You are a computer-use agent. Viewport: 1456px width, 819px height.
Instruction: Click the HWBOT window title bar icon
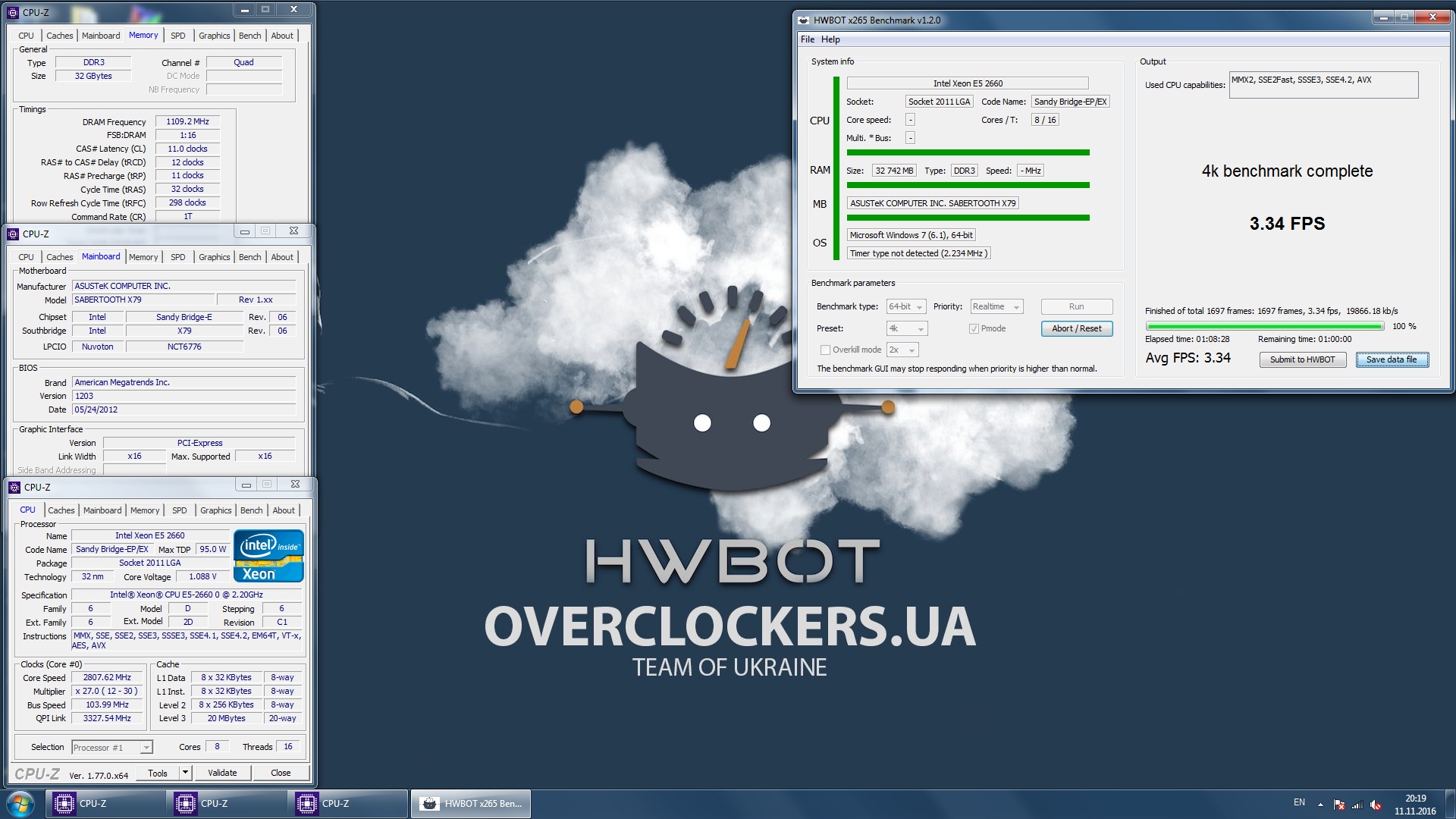(x=804, y=20)
